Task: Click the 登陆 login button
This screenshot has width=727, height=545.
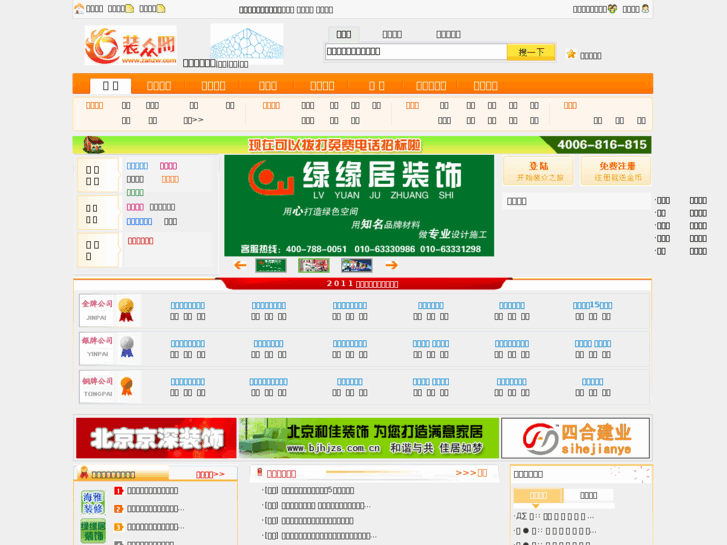Action: pos(538,171)
